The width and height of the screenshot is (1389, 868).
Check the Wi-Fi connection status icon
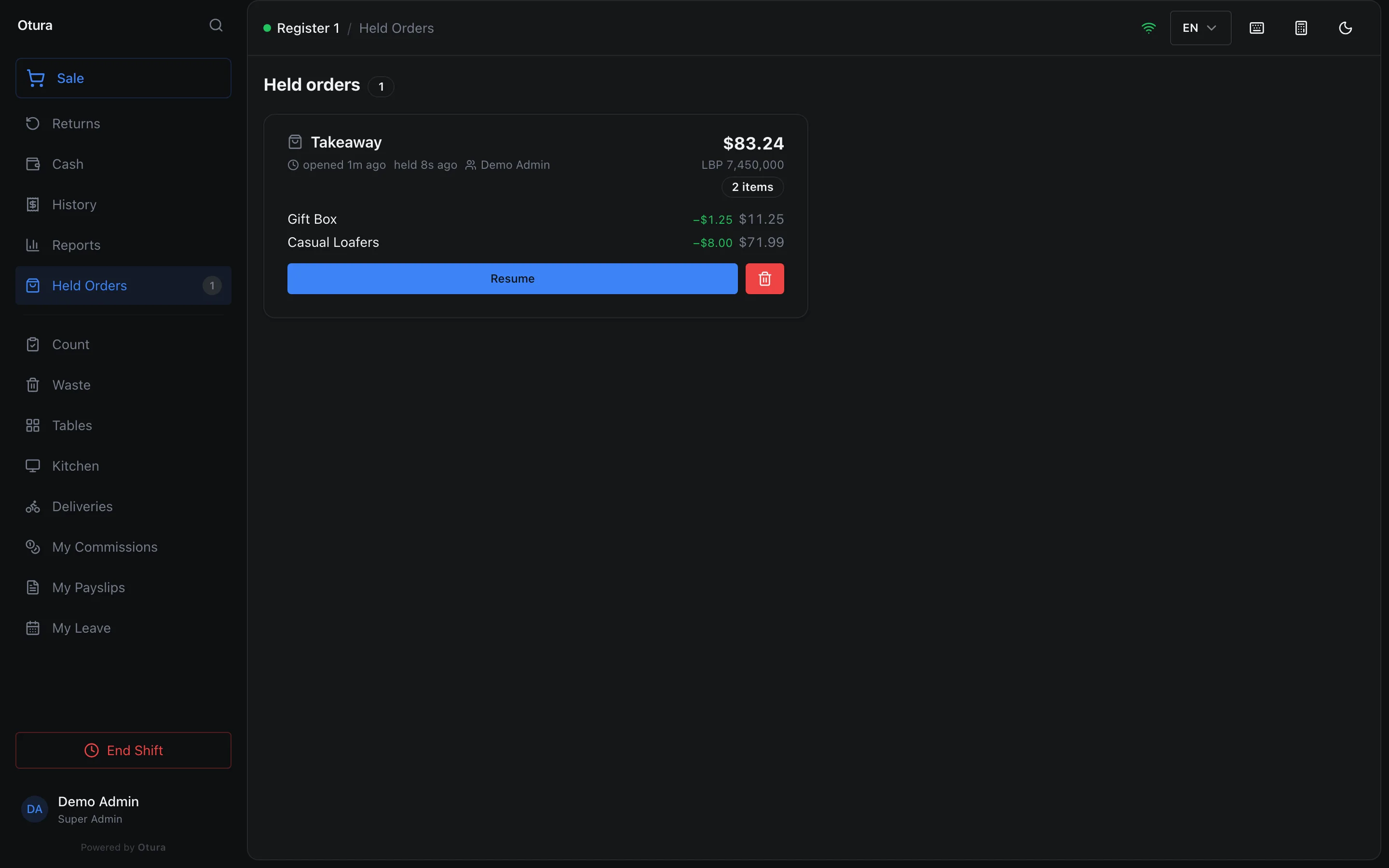(1148, 28)
